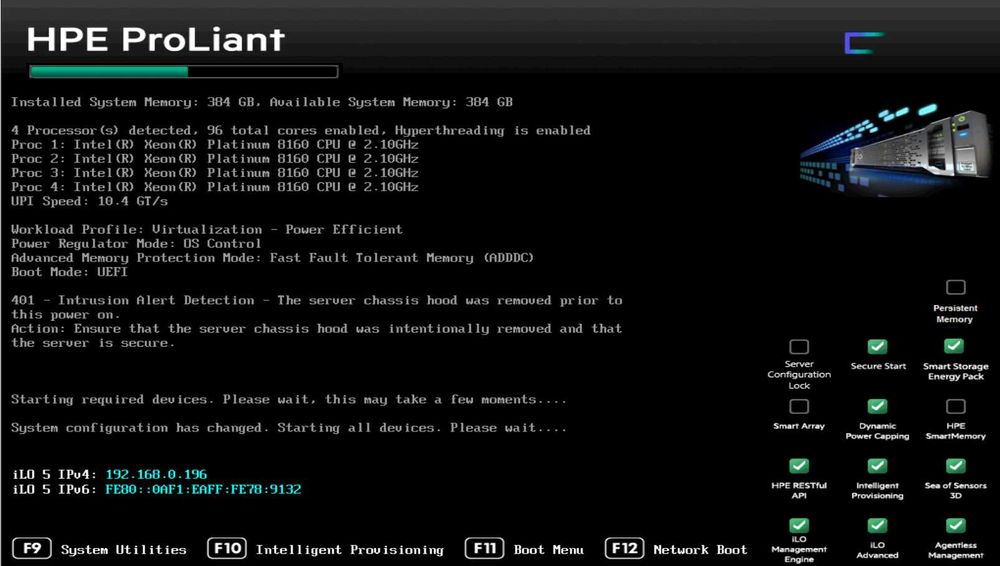1000x566 pixels.
Task: Click the Action: Ensure chassis hood line
Action: pyautogui.click(x=316, y=336)
